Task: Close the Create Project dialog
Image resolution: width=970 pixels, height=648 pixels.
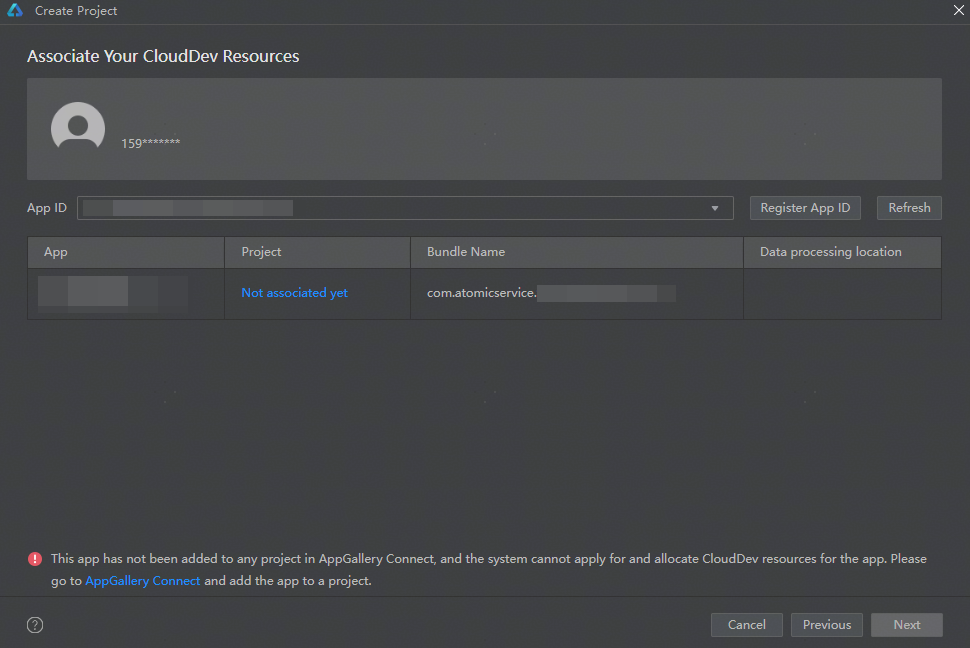Action: (x=957, y=10)
